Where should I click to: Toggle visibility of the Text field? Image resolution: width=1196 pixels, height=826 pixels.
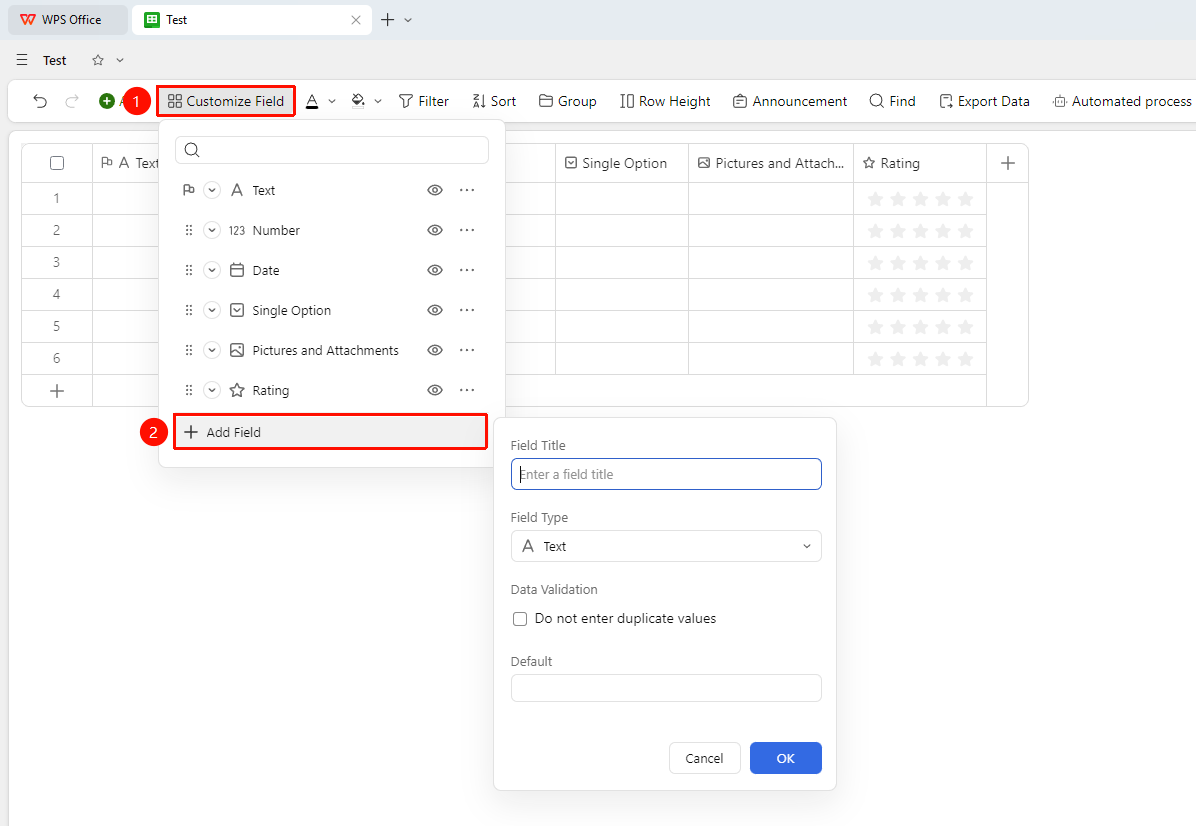(x=435, y=191)
